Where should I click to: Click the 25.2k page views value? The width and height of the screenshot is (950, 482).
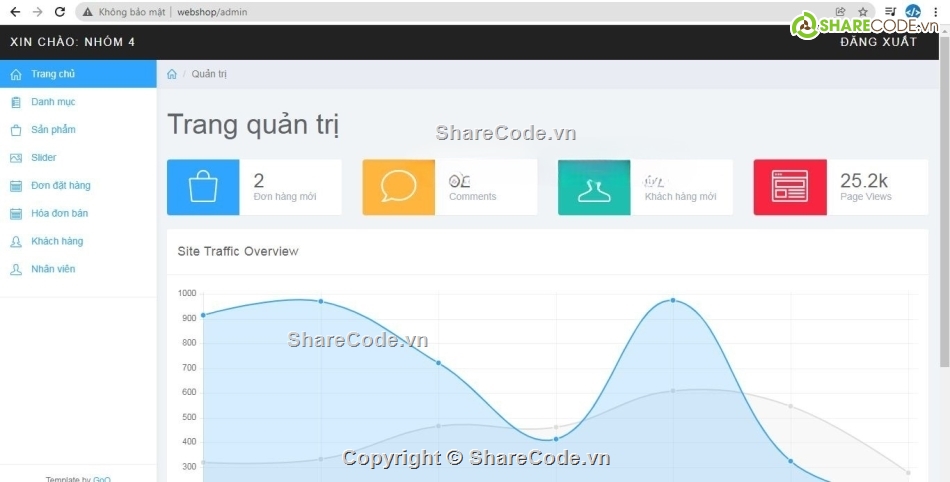click(x=864, y=180)
